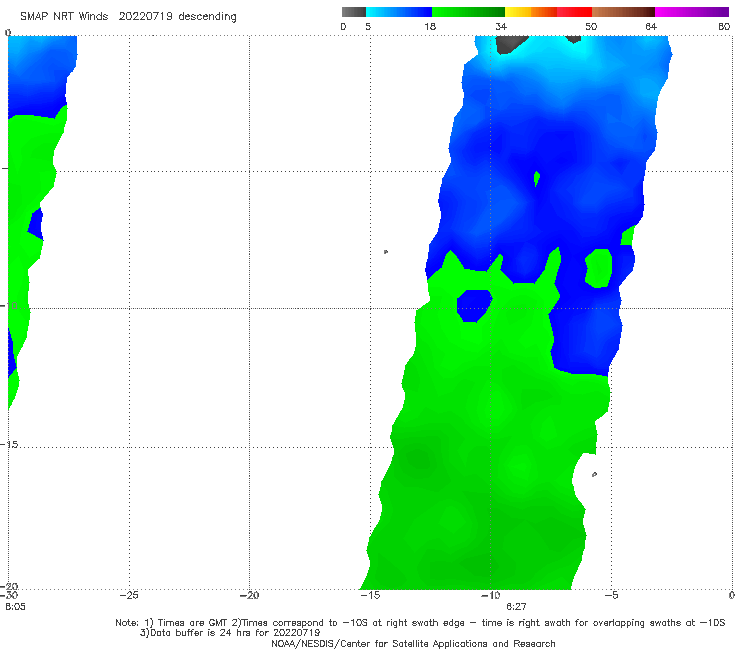Click the color bar label '50'
Screen dimensions: 740x650
click(591, 26)
